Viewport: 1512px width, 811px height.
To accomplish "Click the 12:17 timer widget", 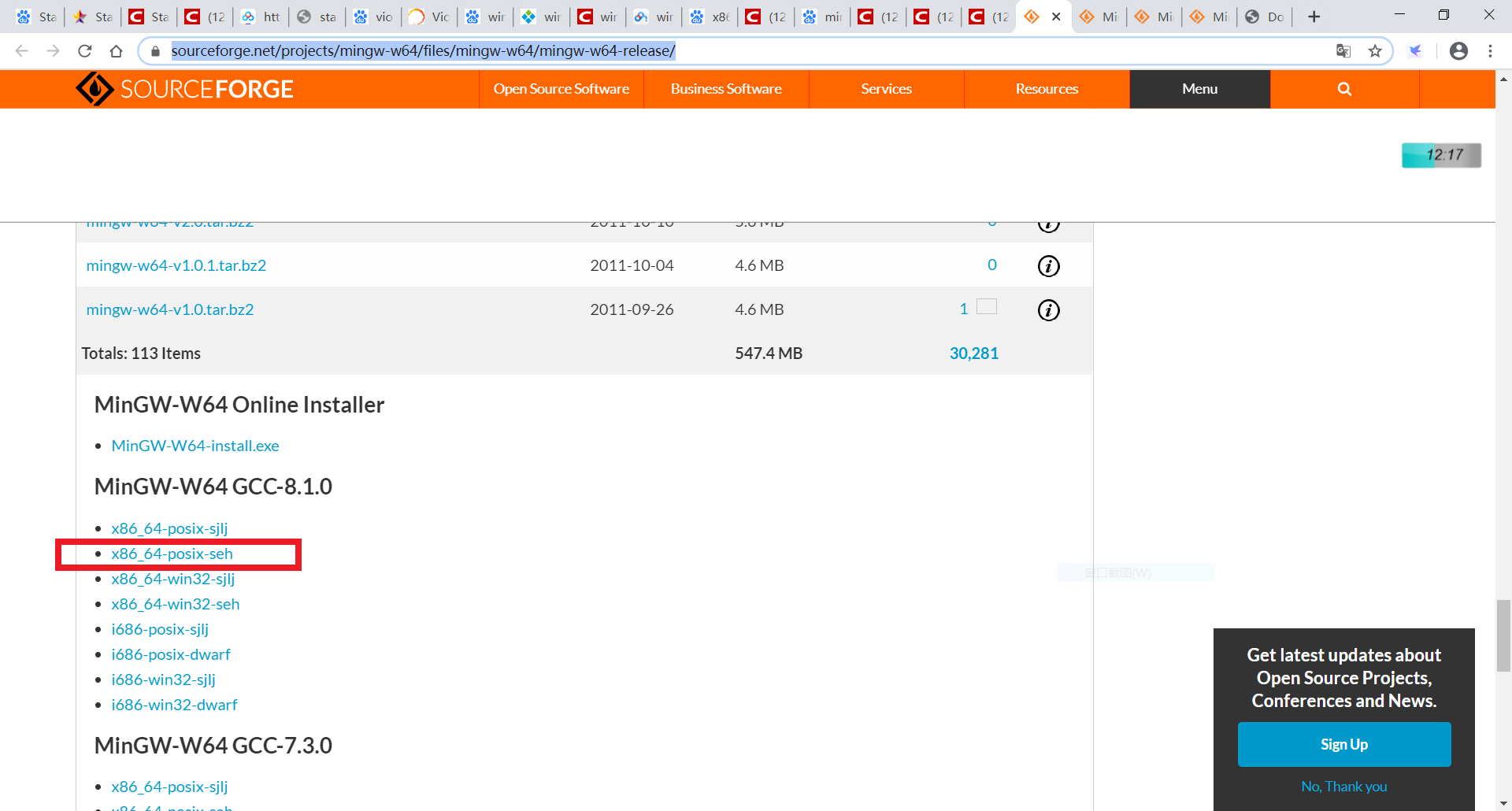I will (1441, 155).
